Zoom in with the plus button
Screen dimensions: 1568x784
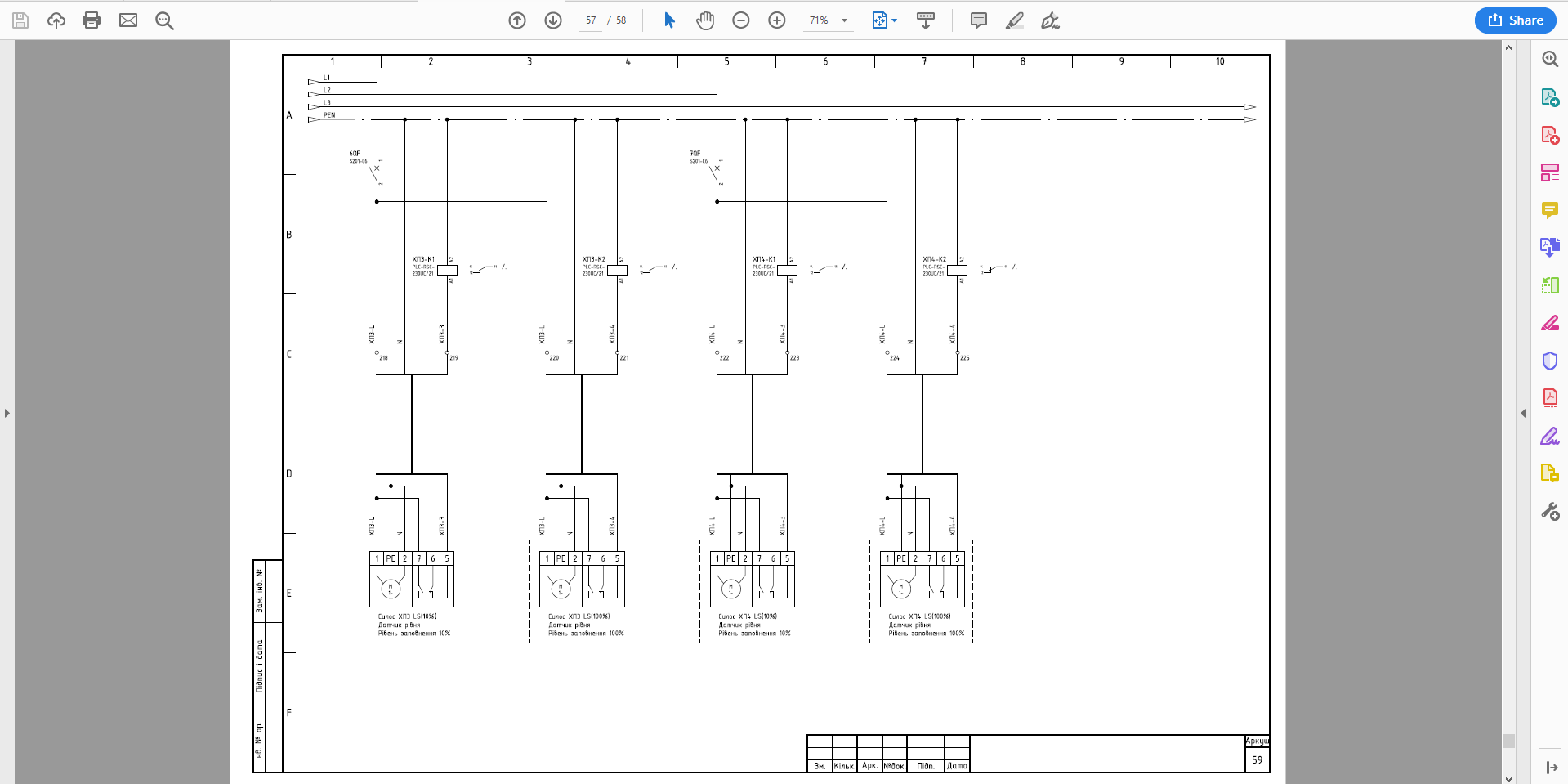(777, 20)
